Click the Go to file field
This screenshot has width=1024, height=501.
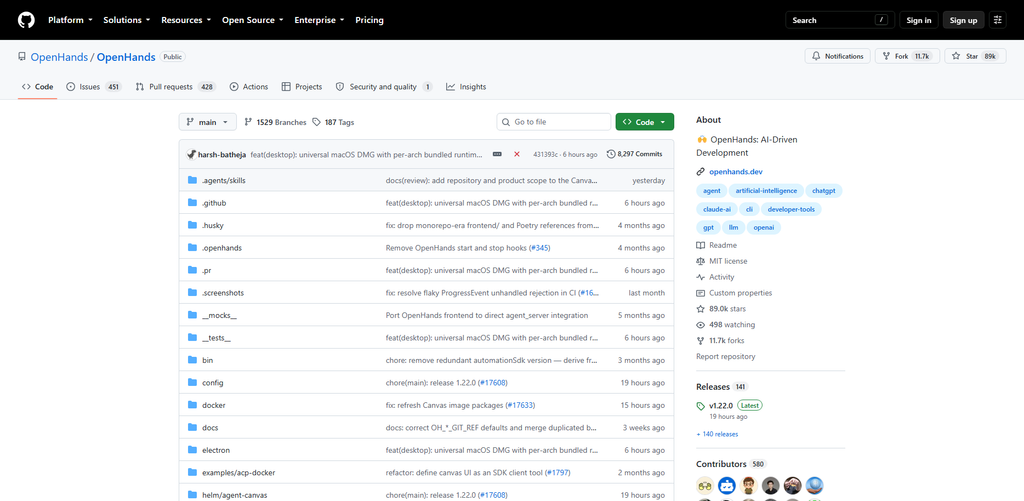coord(554,122)
